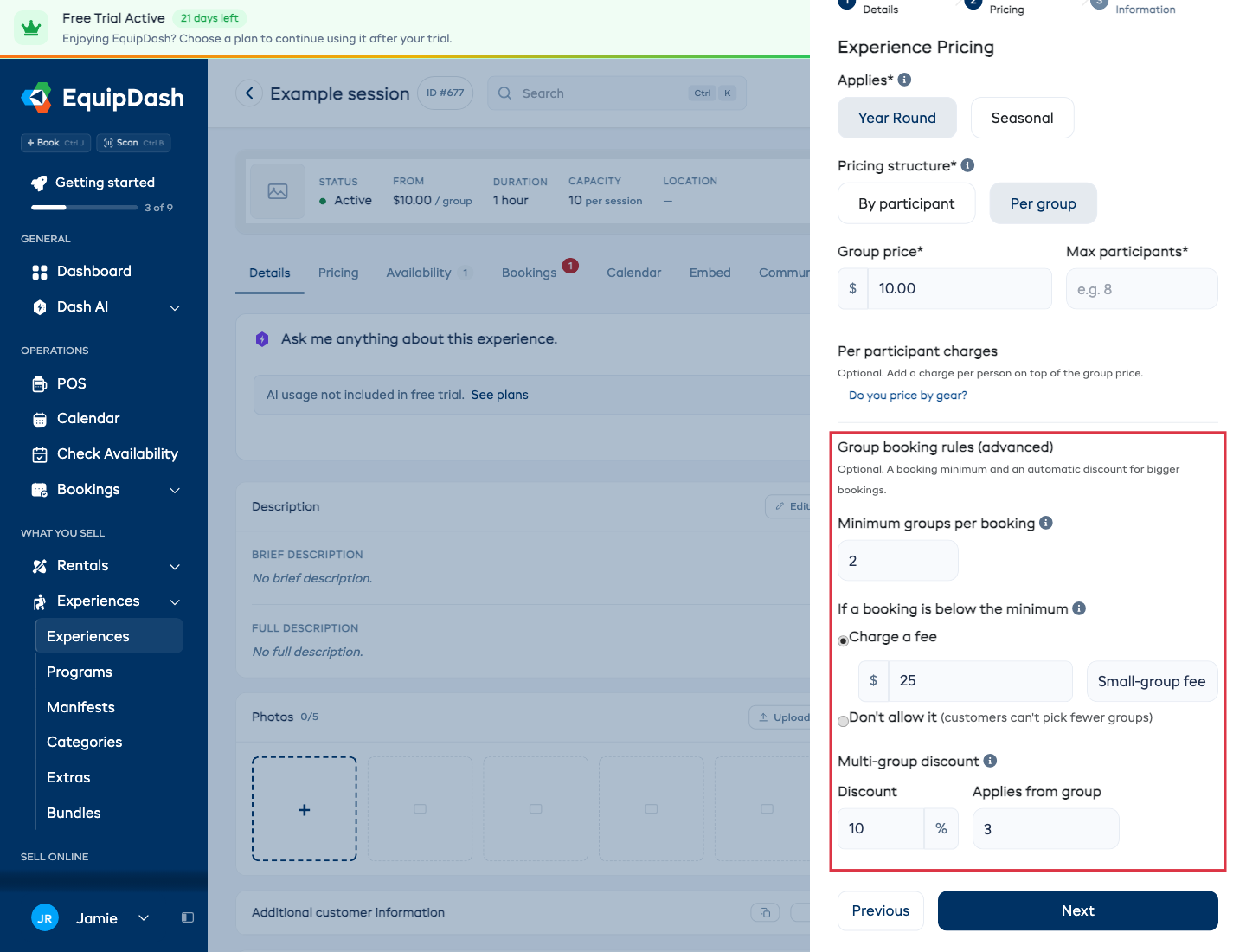Click the search magnifier icon
This screenshot has height=952, width=1246.
tap(505, 93)
